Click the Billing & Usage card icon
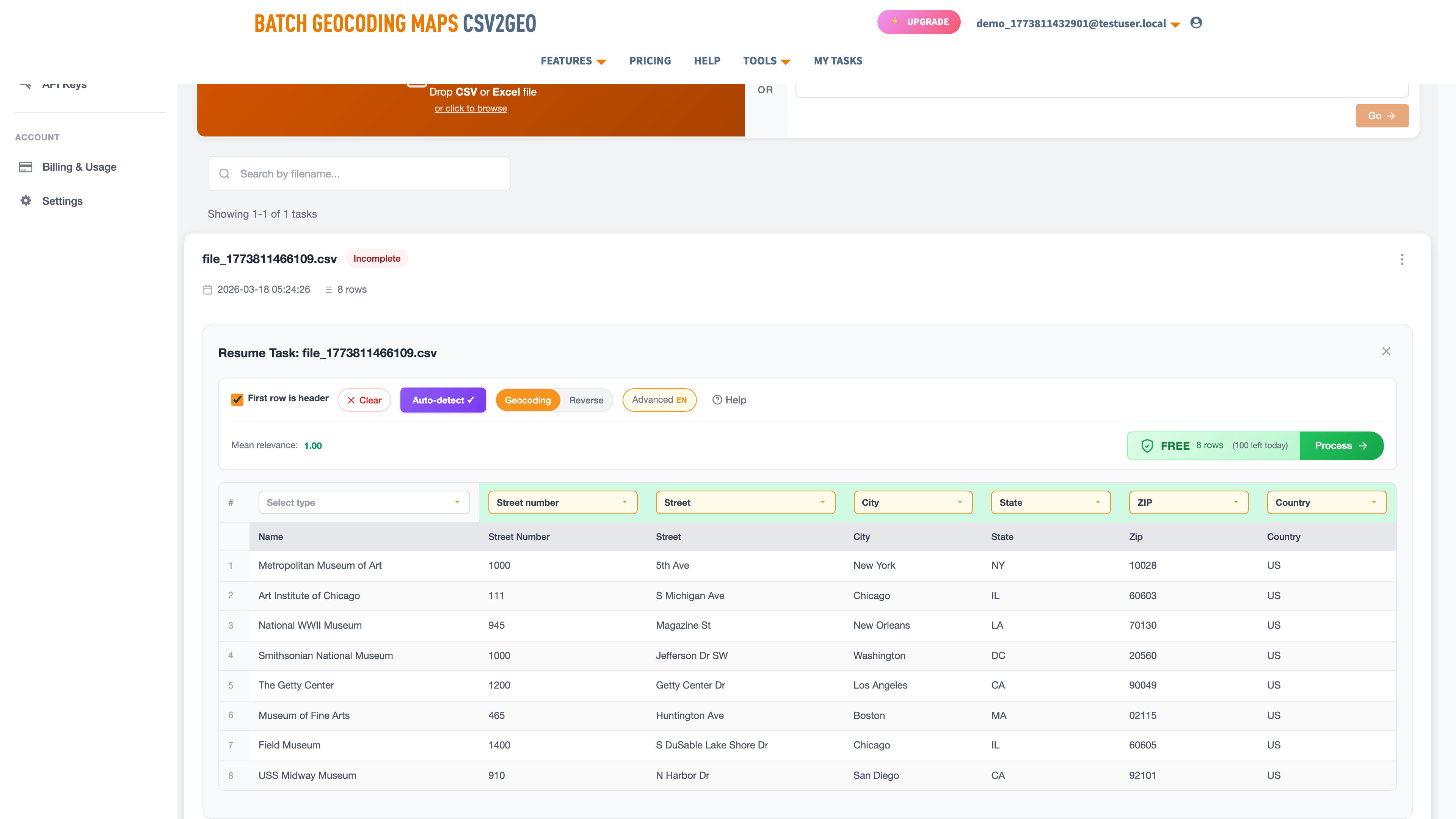1456x819 pixels. click(x=25, y=167)
